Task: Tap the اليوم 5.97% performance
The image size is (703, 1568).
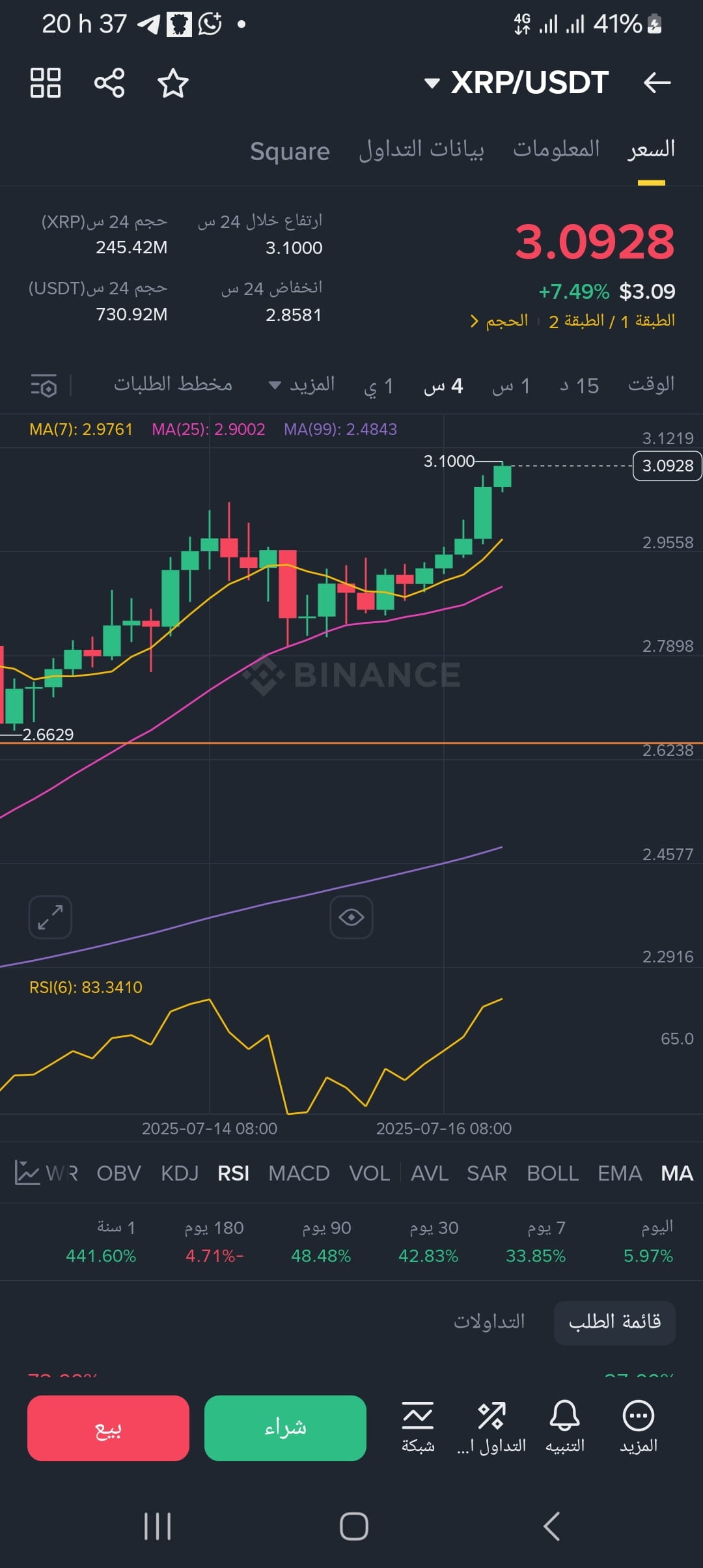Action: coord(648,1242)
